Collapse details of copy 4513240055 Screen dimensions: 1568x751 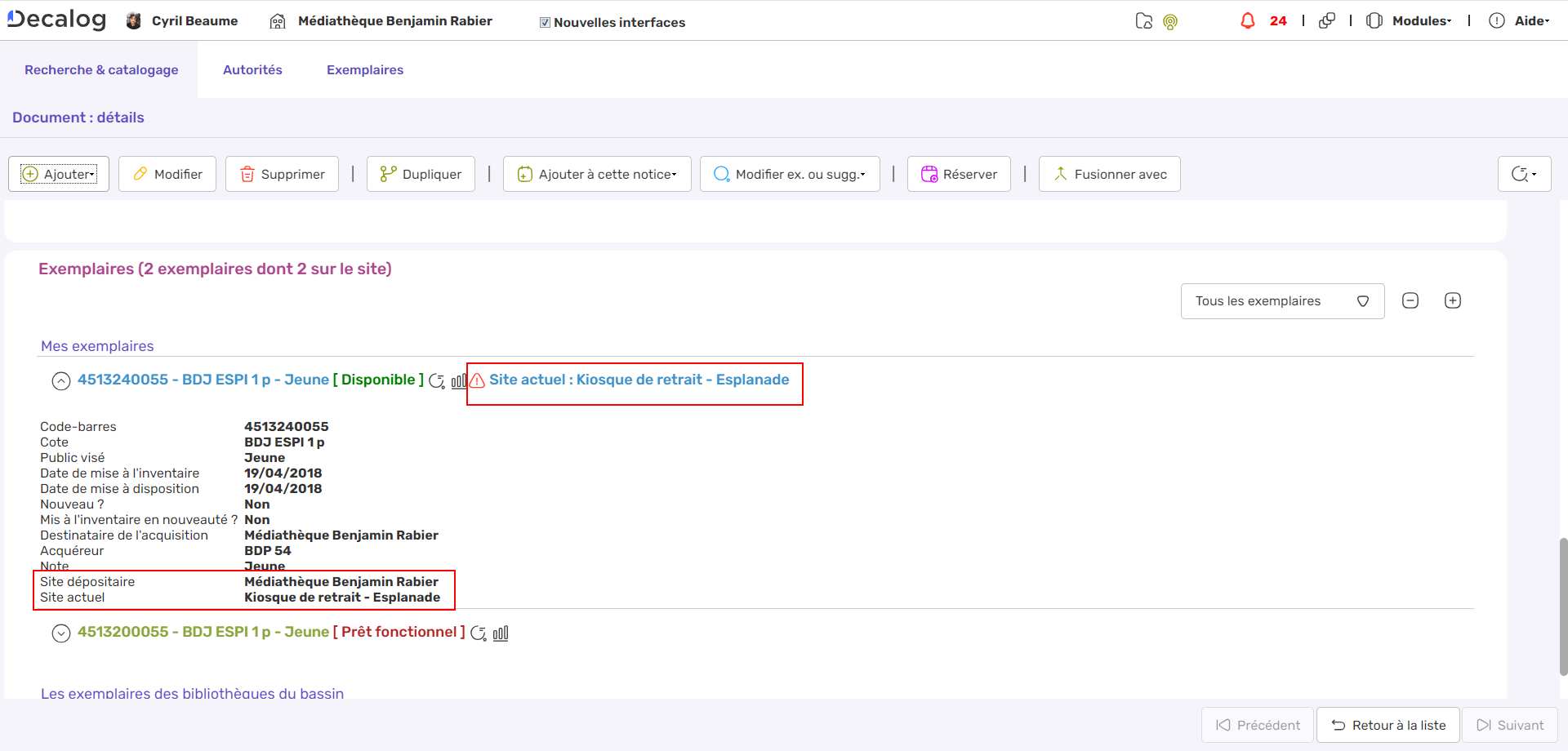tap(61, 381)
